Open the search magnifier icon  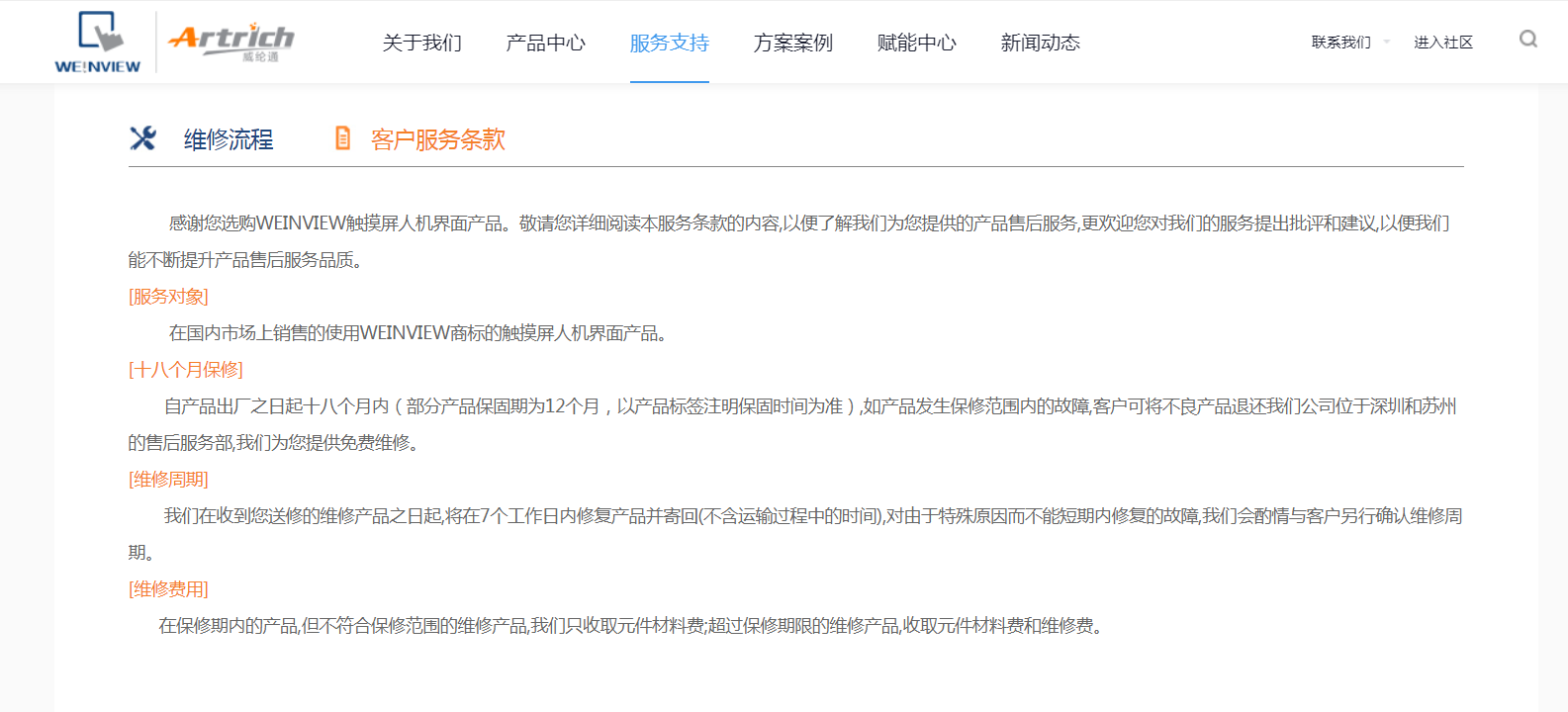(x=1528, y=40)
